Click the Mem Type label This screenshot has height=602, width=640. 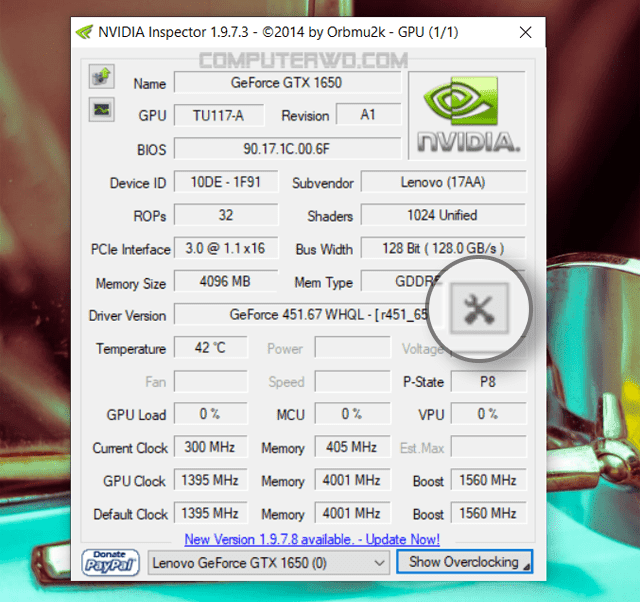pyautogui.click(x=324, y=283)
